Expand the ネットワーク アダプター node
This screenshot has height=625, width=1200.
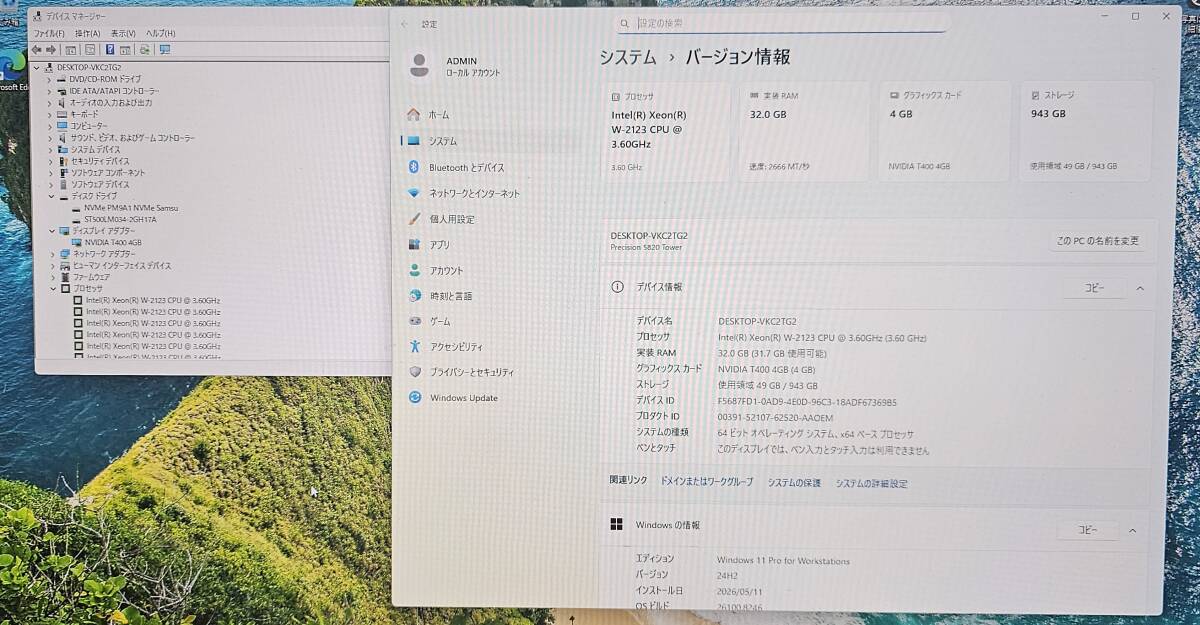53,254
